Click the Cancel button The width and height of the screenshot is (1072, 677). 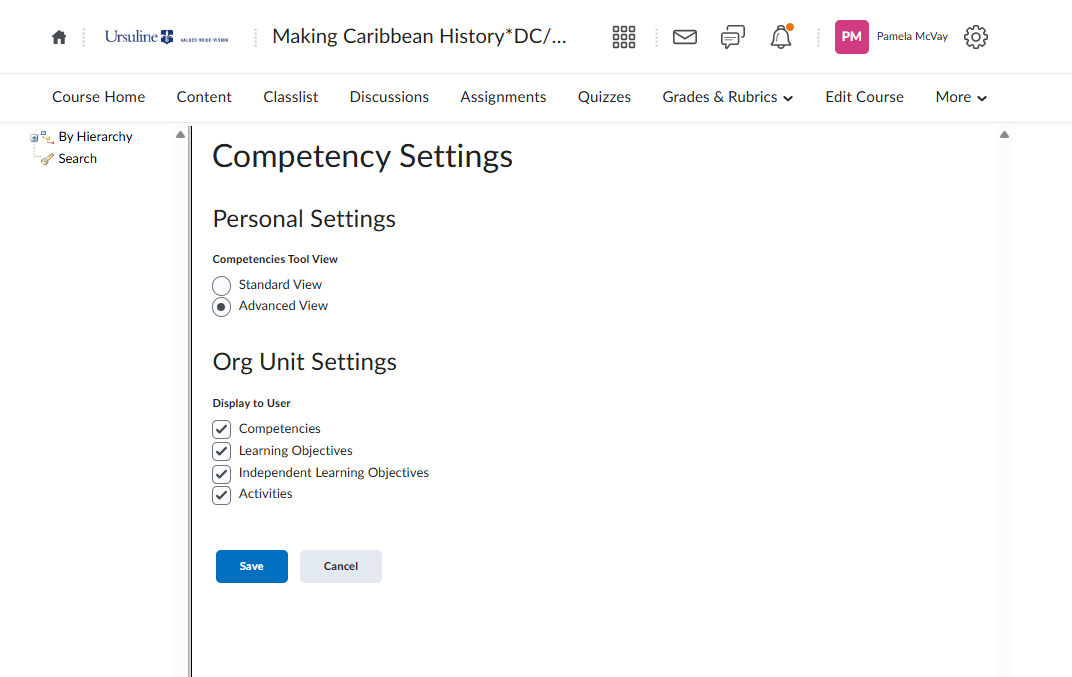pyautogui.click(x=340, y=566)
